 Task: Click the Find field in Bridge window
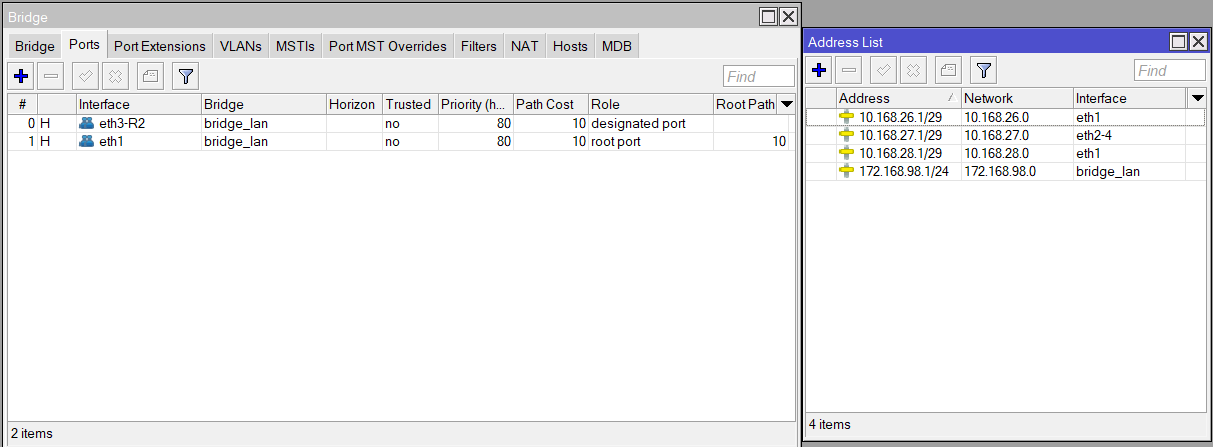(x=758, y=77)
